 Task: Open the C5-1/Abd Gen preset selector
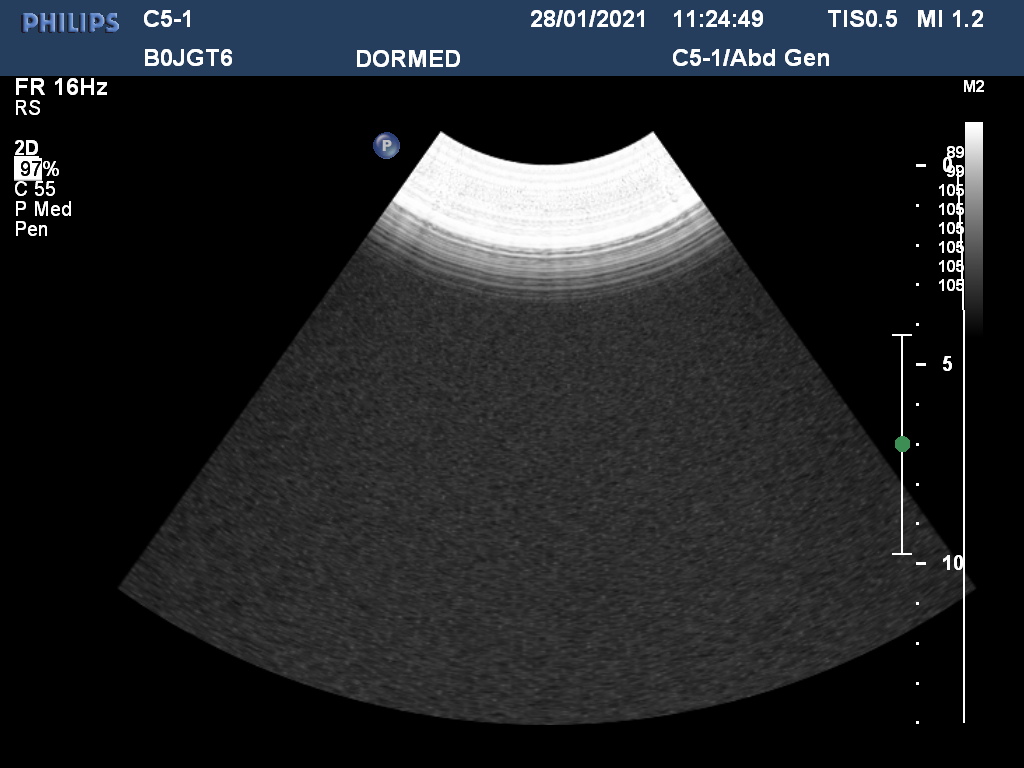(x=750, y=58)
